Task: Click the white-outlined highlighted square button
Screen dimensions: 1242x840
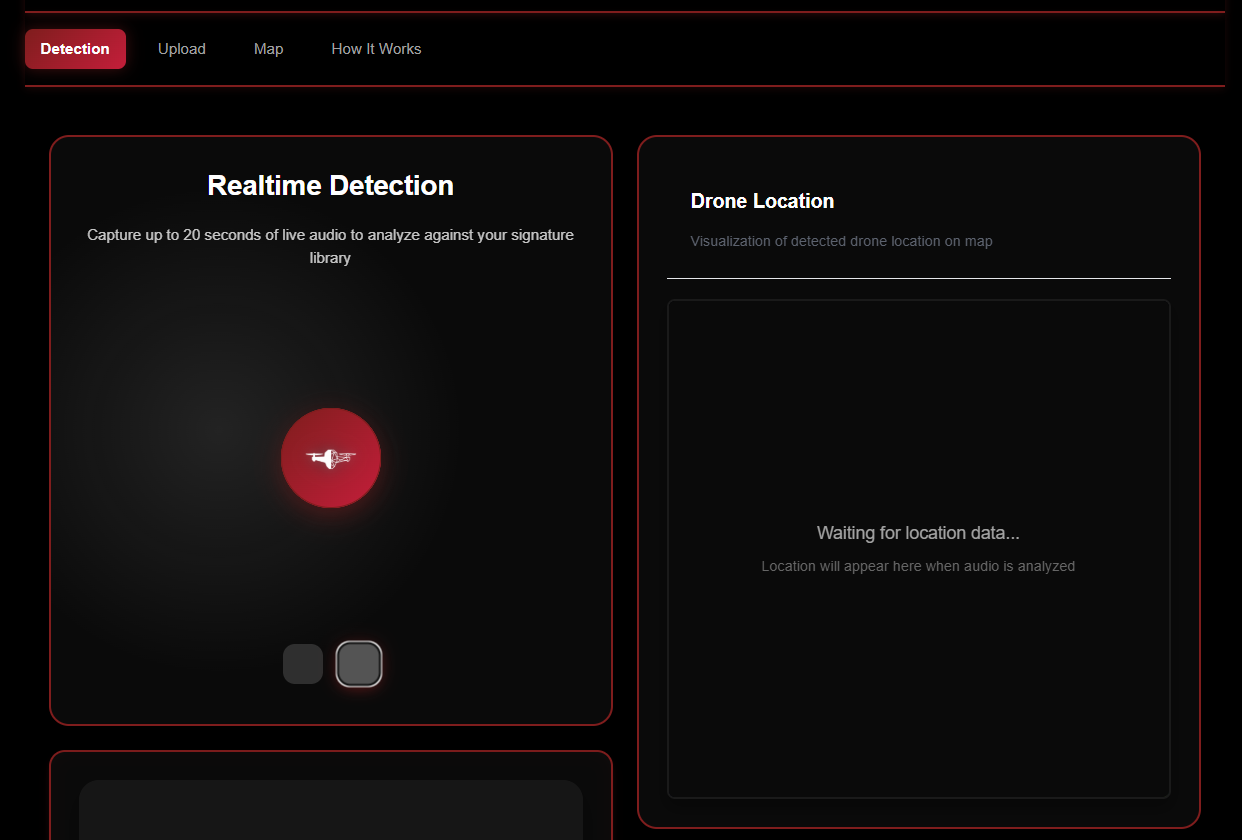Action: 359,664
